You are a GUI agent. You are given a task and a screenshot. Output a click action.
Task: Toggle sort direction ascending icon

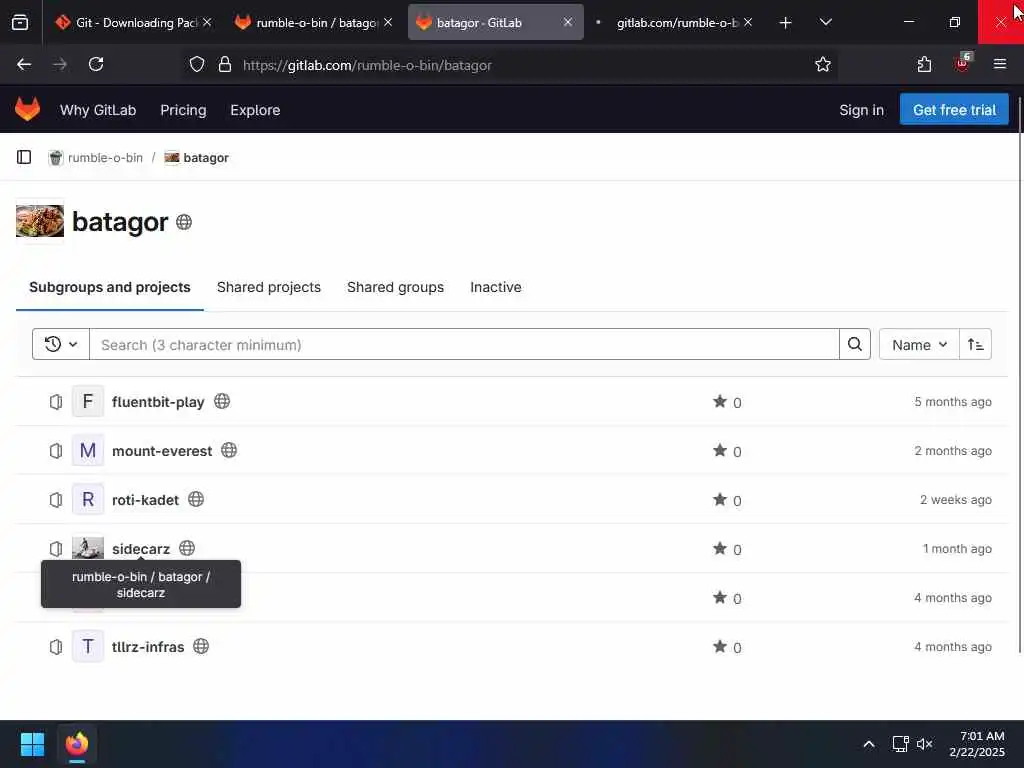click(975, 344)
